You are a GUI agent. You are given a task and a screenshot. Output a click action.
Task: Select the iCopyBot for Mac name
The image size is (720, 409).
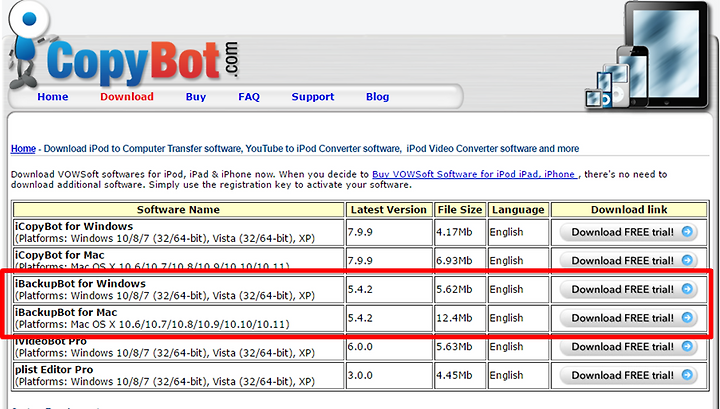60,255
